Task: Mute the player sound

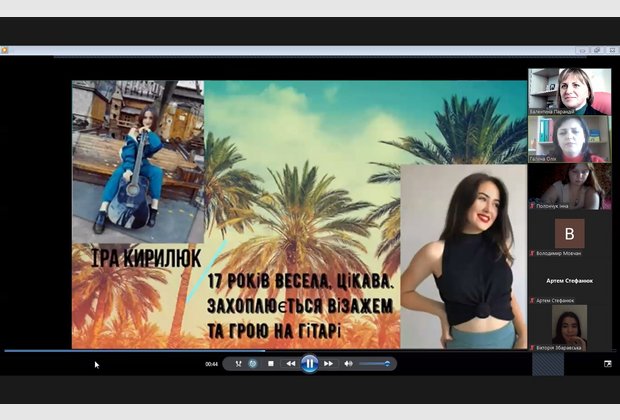Action: coord(347,364)
